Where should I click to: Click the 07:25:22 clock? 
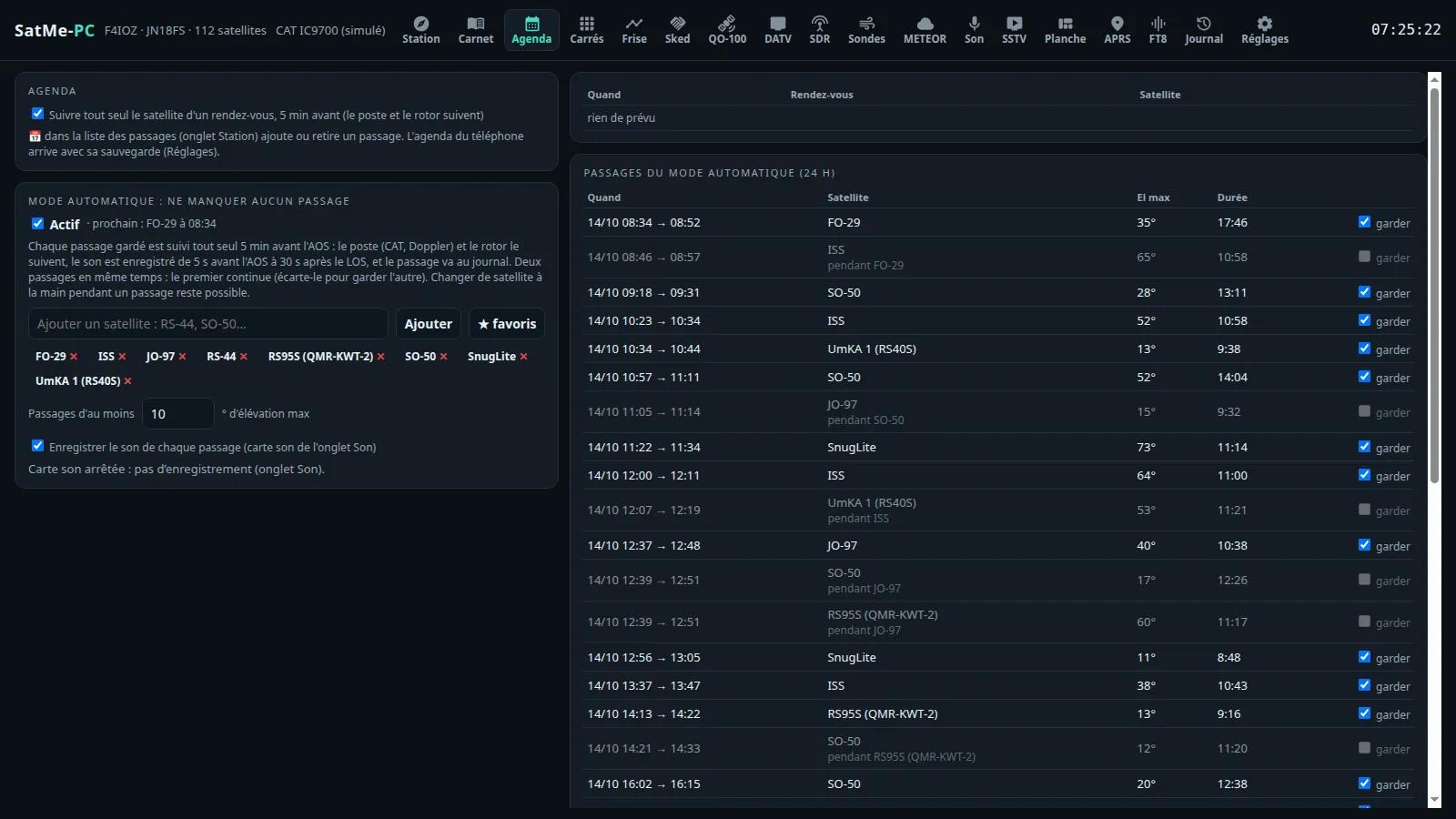(x=1406, y=30)
